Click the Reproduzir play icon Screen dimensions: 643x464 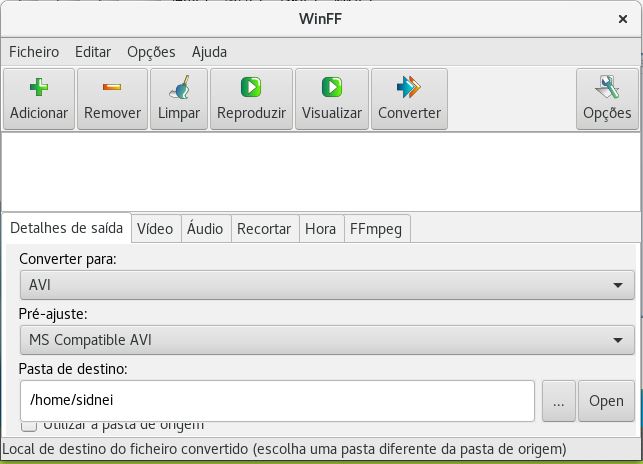[251, 87]
